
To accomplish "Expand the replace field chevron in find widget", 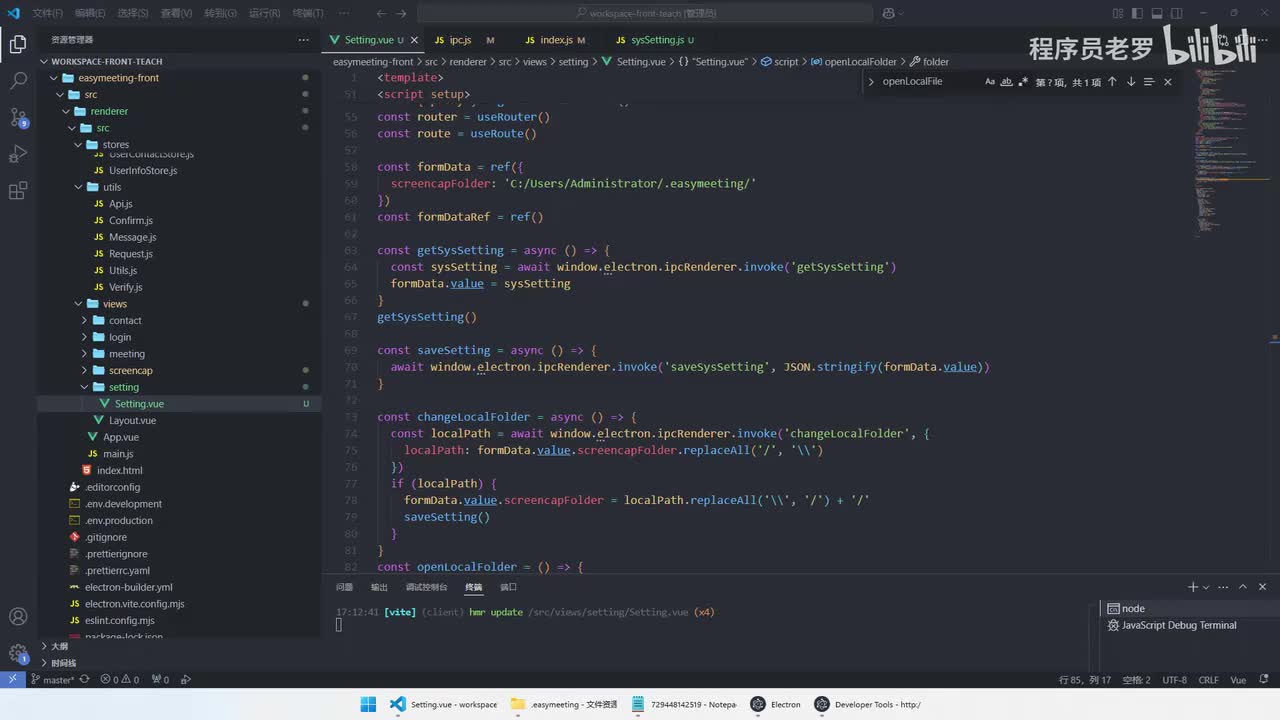I will point(871,82).
